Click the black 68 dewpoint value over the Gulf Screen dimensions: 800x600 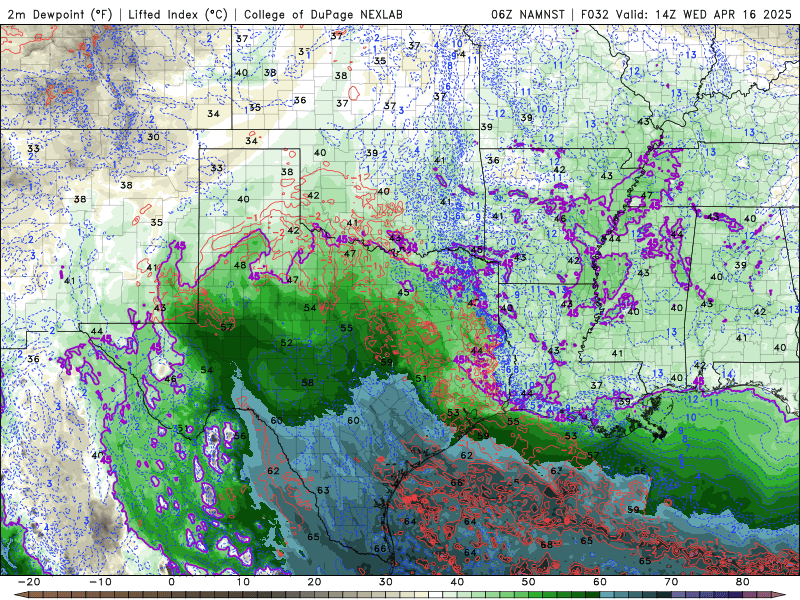tap(546, 544)
